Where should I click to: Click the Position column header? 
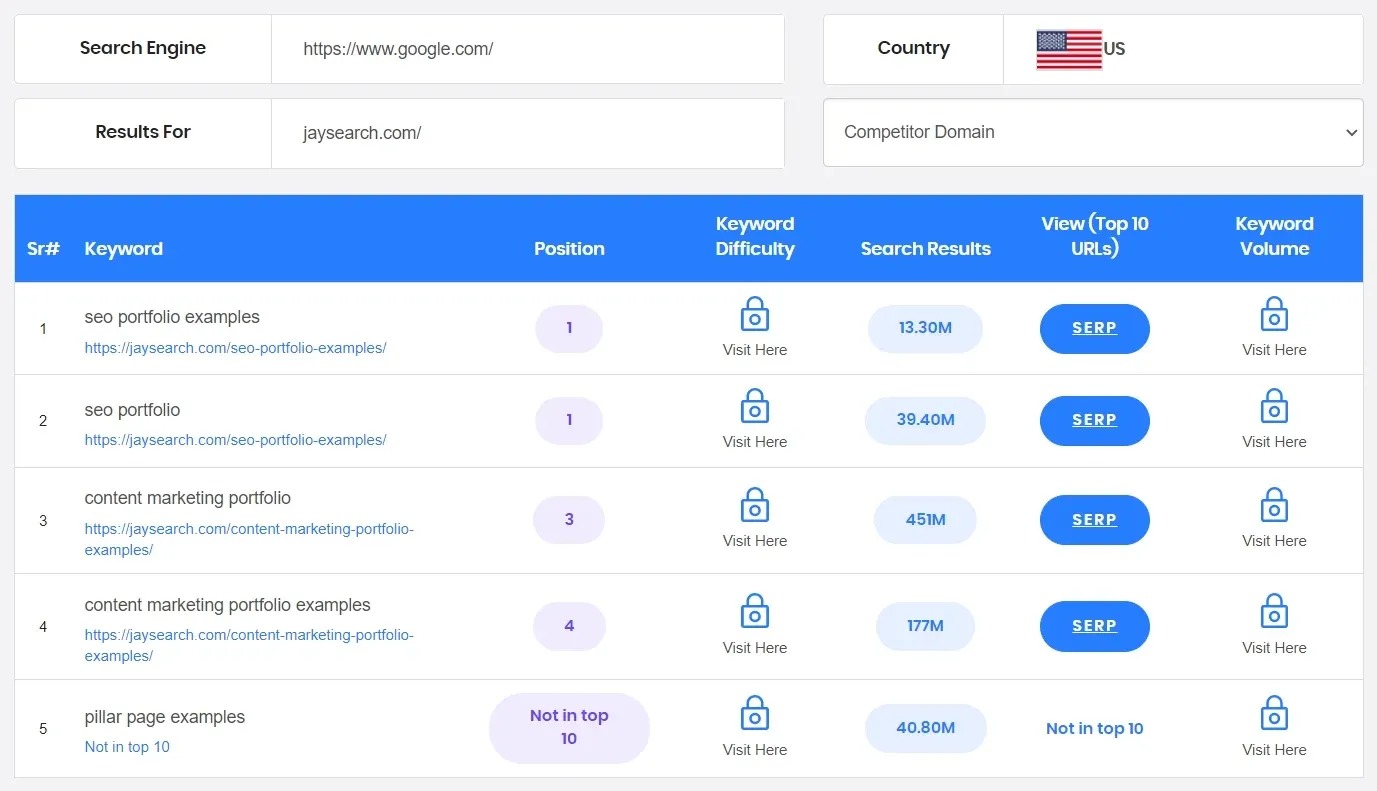(x=569, y=249)
